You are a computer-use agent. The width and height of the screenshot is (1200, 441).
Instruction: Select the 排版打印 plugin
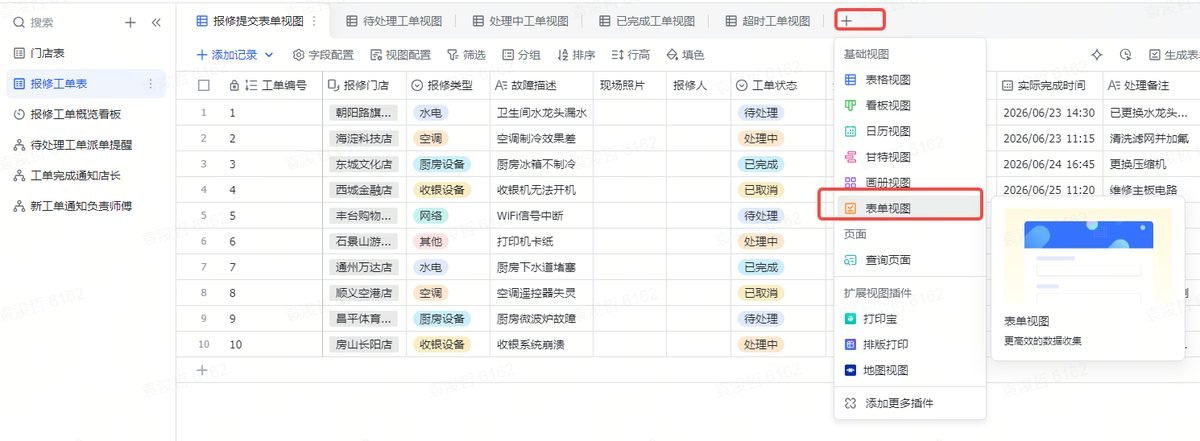(x=910, y=345)
